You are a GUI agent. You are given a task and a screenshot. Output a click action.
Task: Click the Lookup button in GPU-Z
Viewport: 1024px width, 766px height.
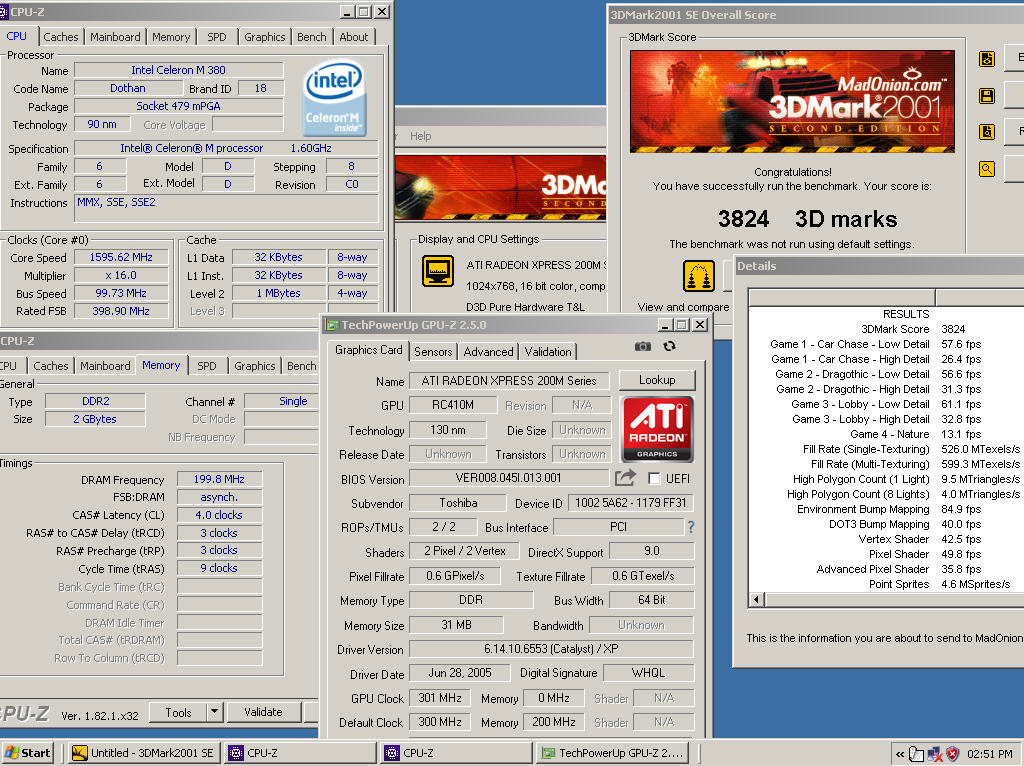(x=657, y=379)
